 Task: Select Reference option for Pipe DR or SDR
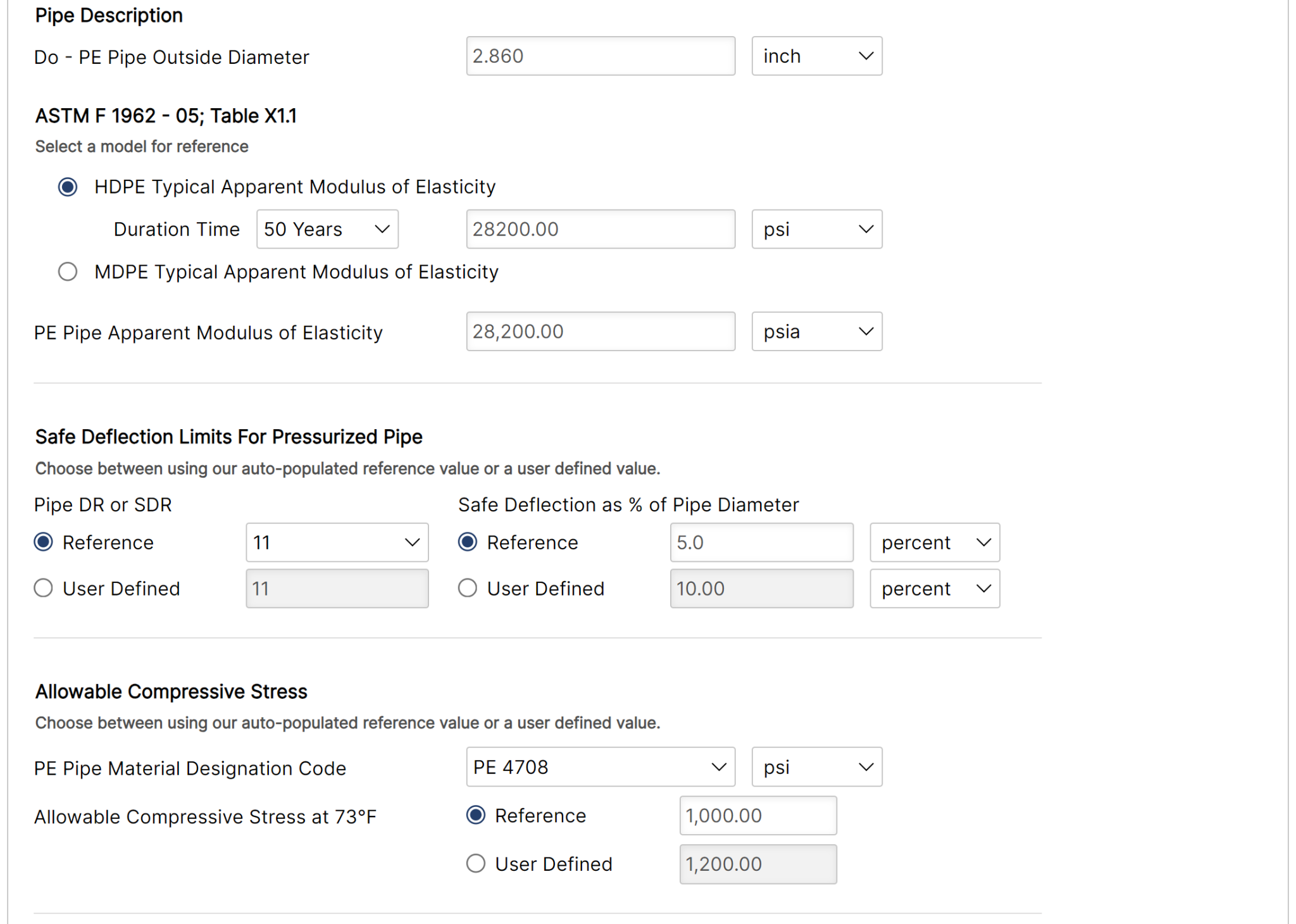tap(44, 542)
